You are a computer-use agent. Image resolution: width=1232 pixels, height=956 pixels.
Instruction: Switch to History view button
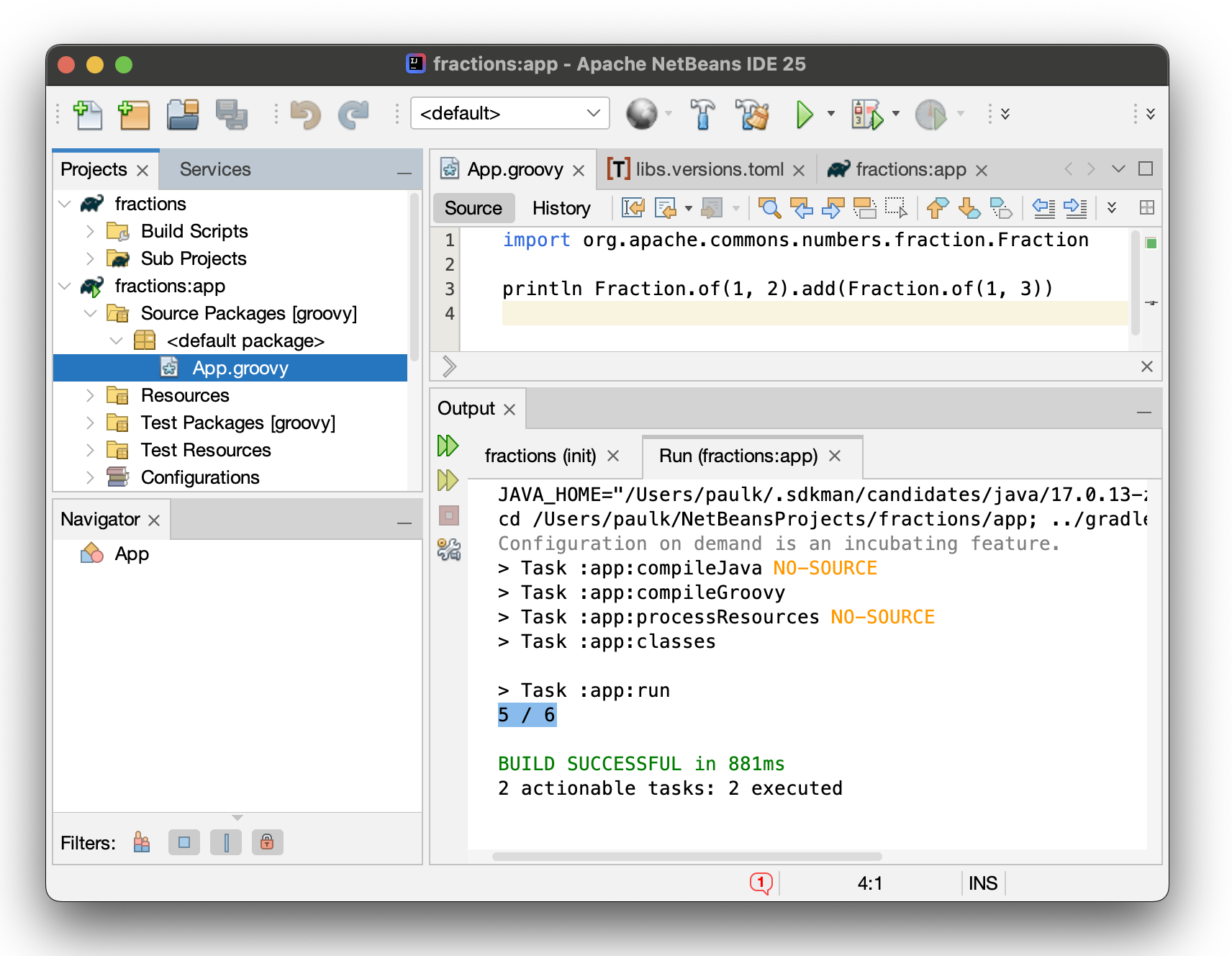coord(561,208)
